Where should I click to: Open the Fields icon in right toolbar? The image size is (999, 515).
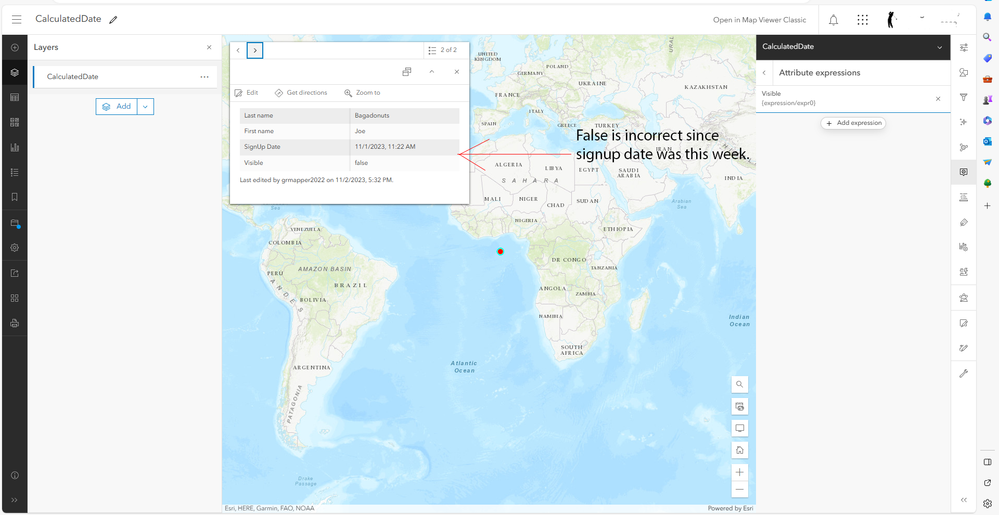[963, 197]
